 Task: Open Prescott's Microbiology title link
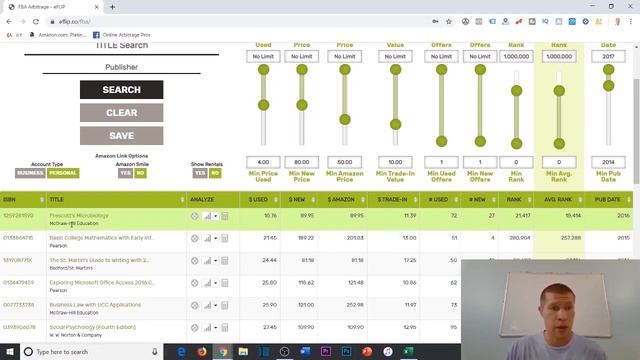[79, 216]
